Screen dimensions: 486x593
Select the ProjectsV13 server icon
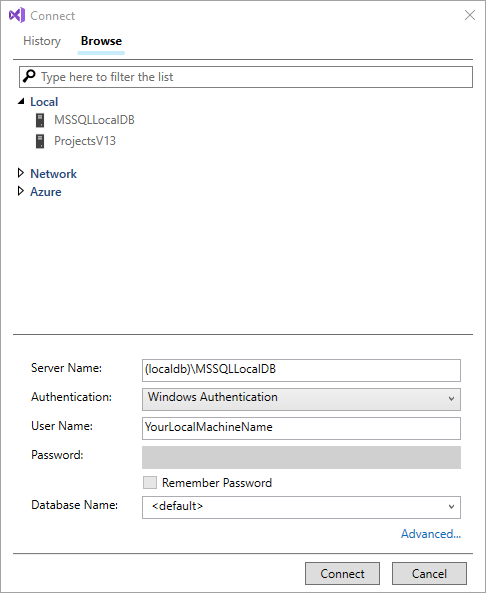click(x=40, y=141)
